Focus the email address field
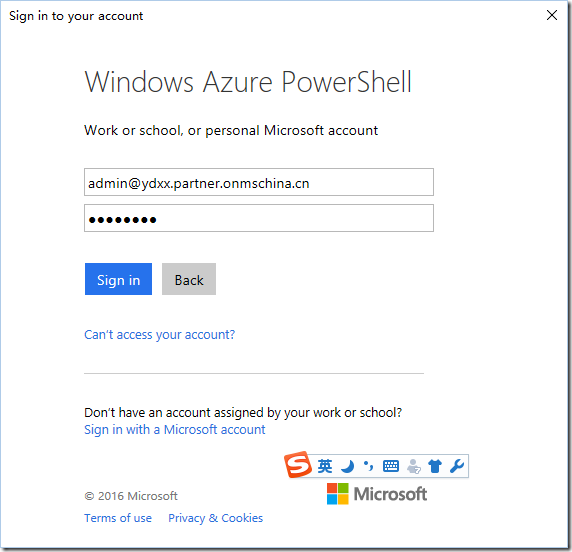This screenshot has height=552, width=572. click(259, 182)
